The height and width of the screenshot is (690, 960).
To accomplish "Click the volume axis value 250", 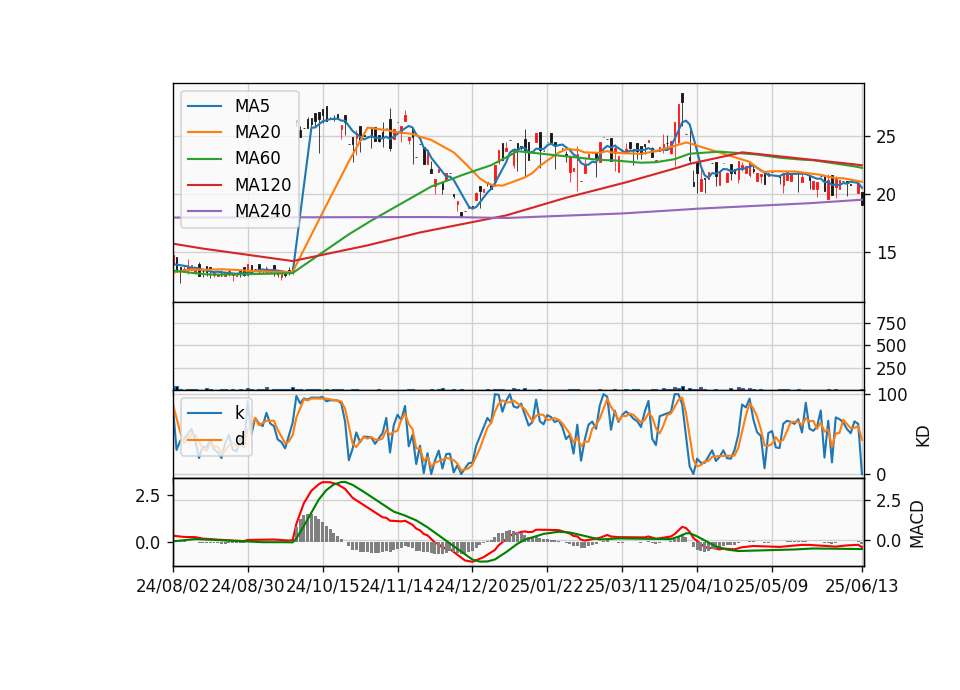I will [891, 369].
